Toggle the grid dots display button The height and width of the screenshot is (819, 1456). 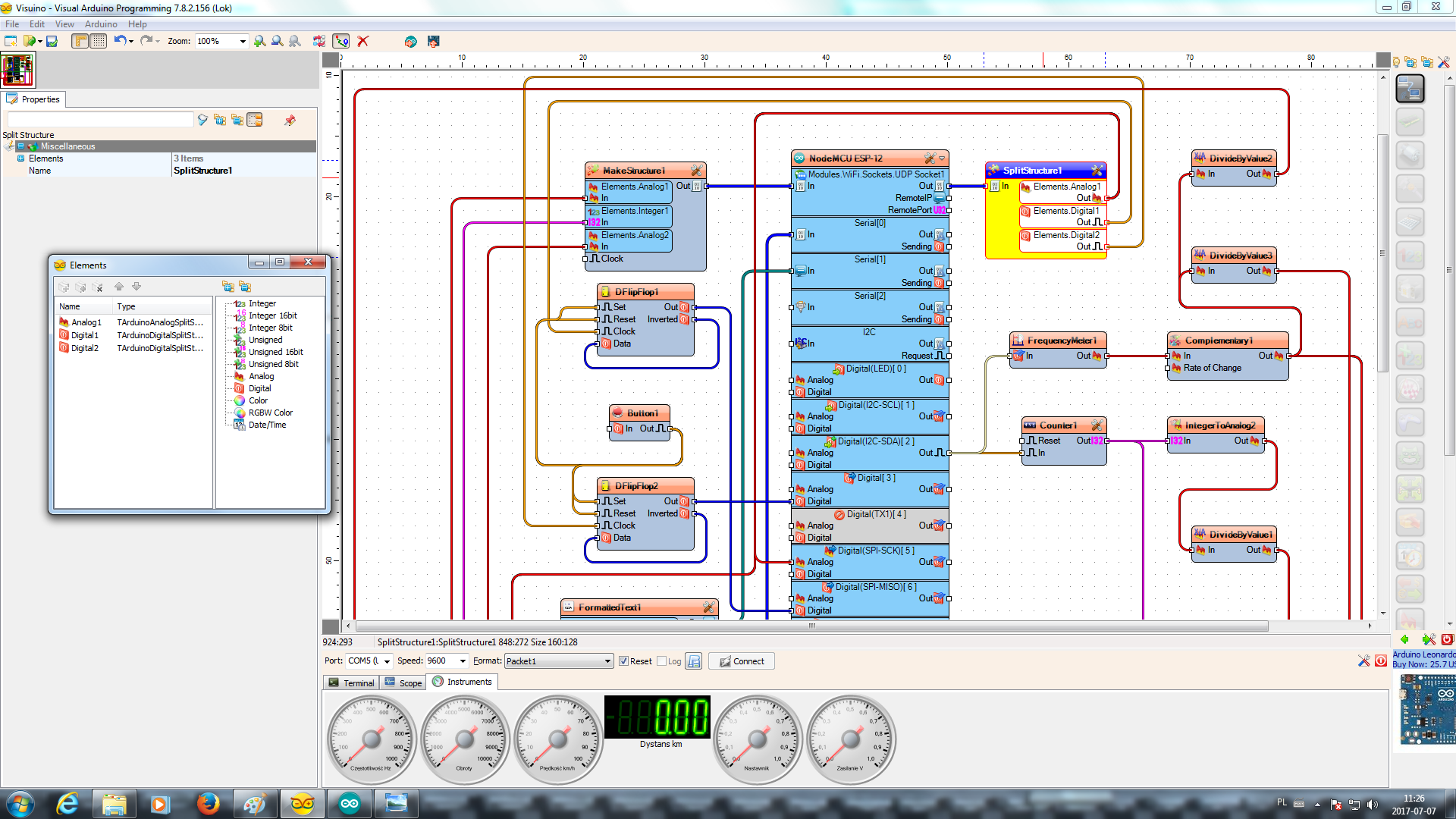[x=99, y=41]
